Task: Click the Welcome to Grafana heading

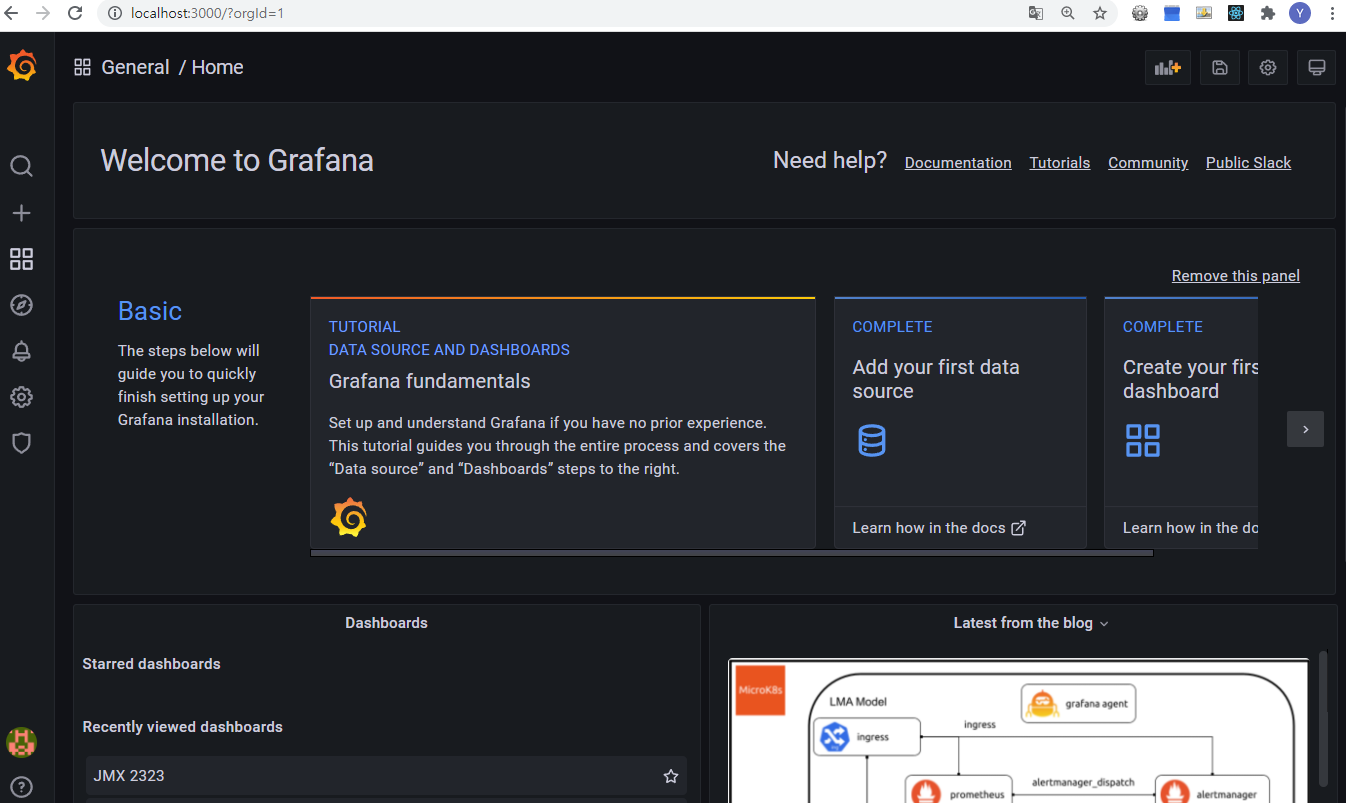Action: 237,160
